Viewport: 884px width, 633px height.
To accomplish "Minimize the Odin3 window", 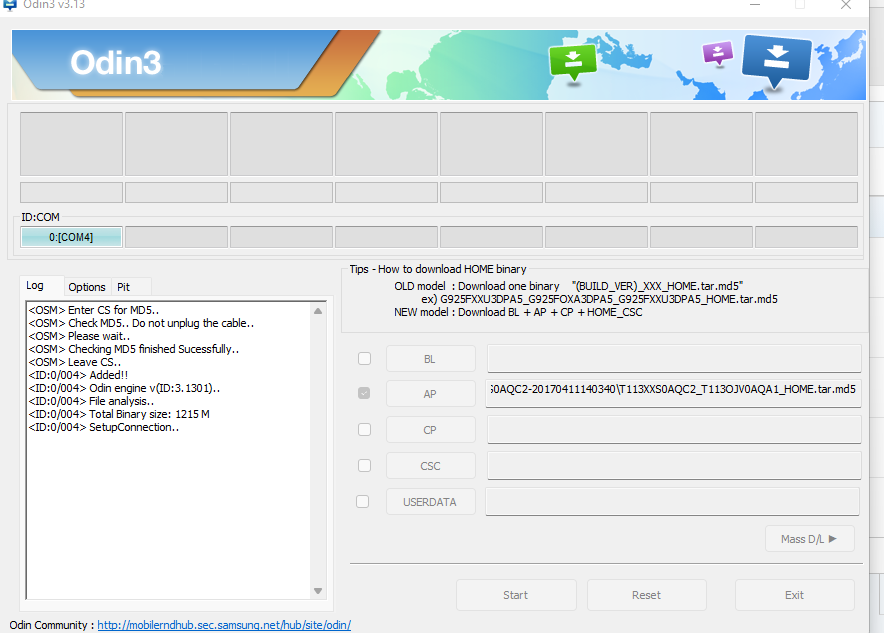I will click(x=755, y=5).
